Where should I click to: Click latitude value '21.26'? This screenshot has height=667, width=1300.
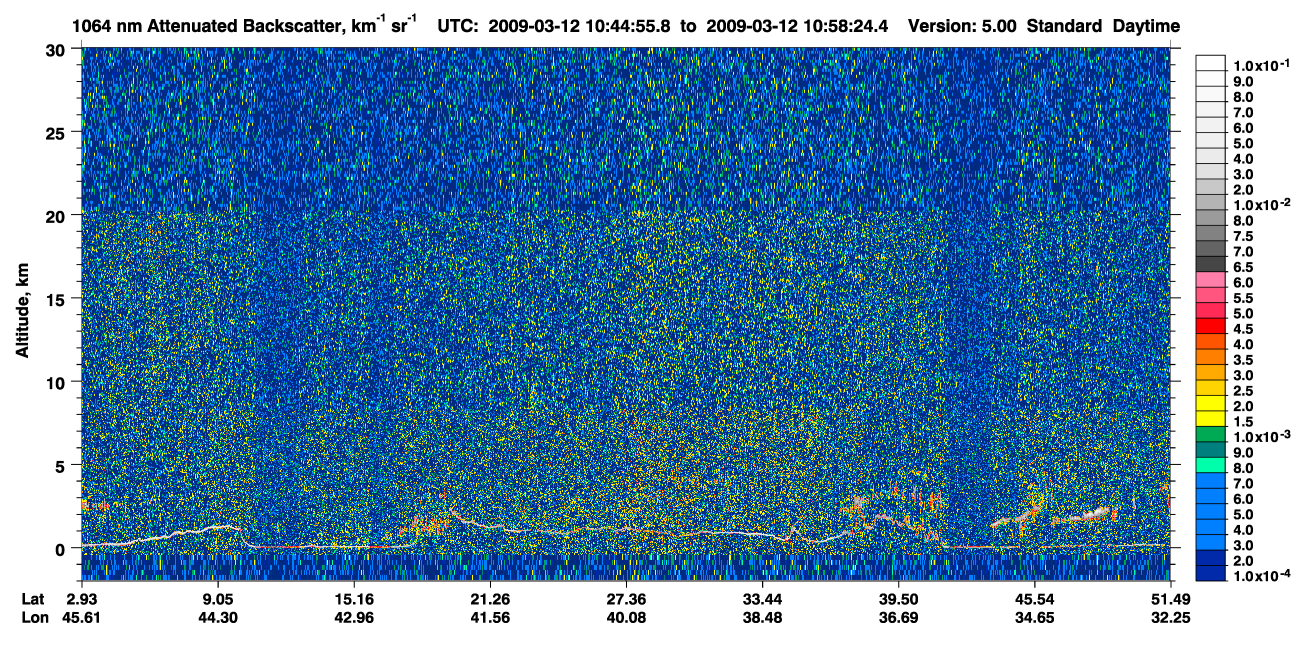(489, 598)
